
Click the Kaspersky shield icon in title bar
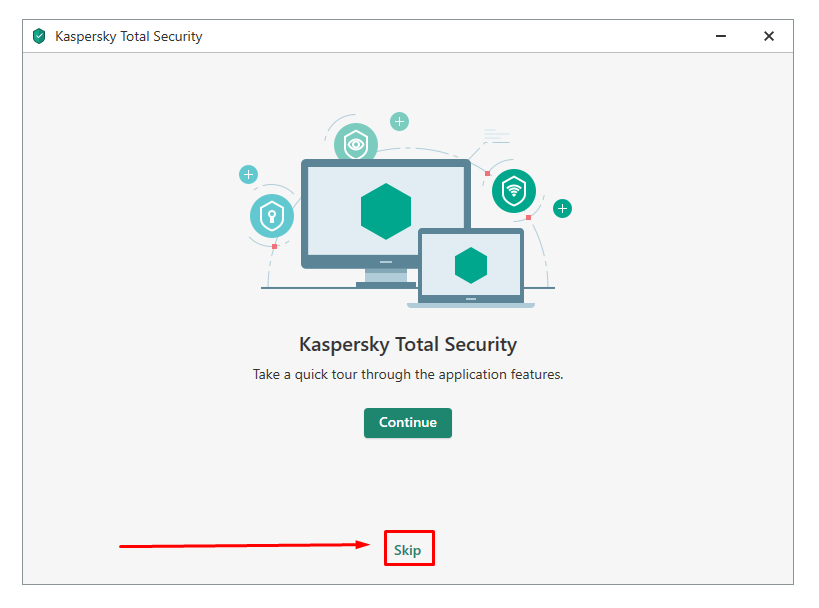[x=39, y=36]
